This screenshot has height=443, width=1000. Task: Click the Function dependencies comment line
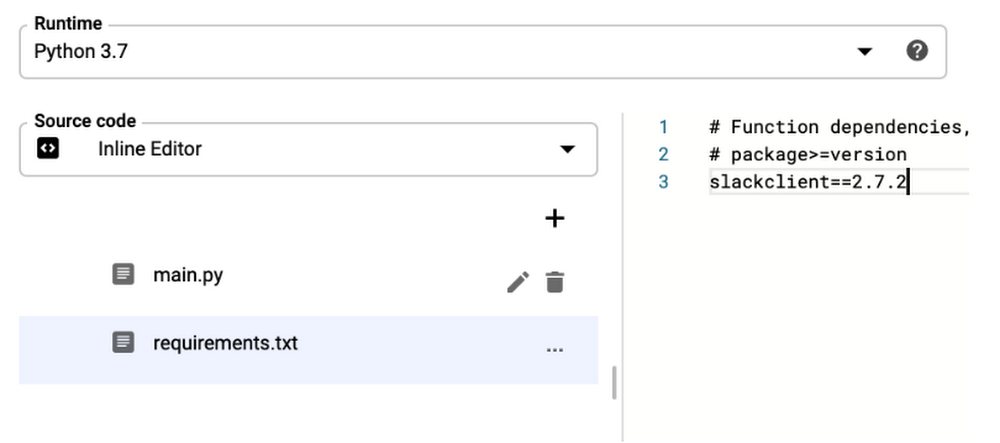(x=839, y=127)
